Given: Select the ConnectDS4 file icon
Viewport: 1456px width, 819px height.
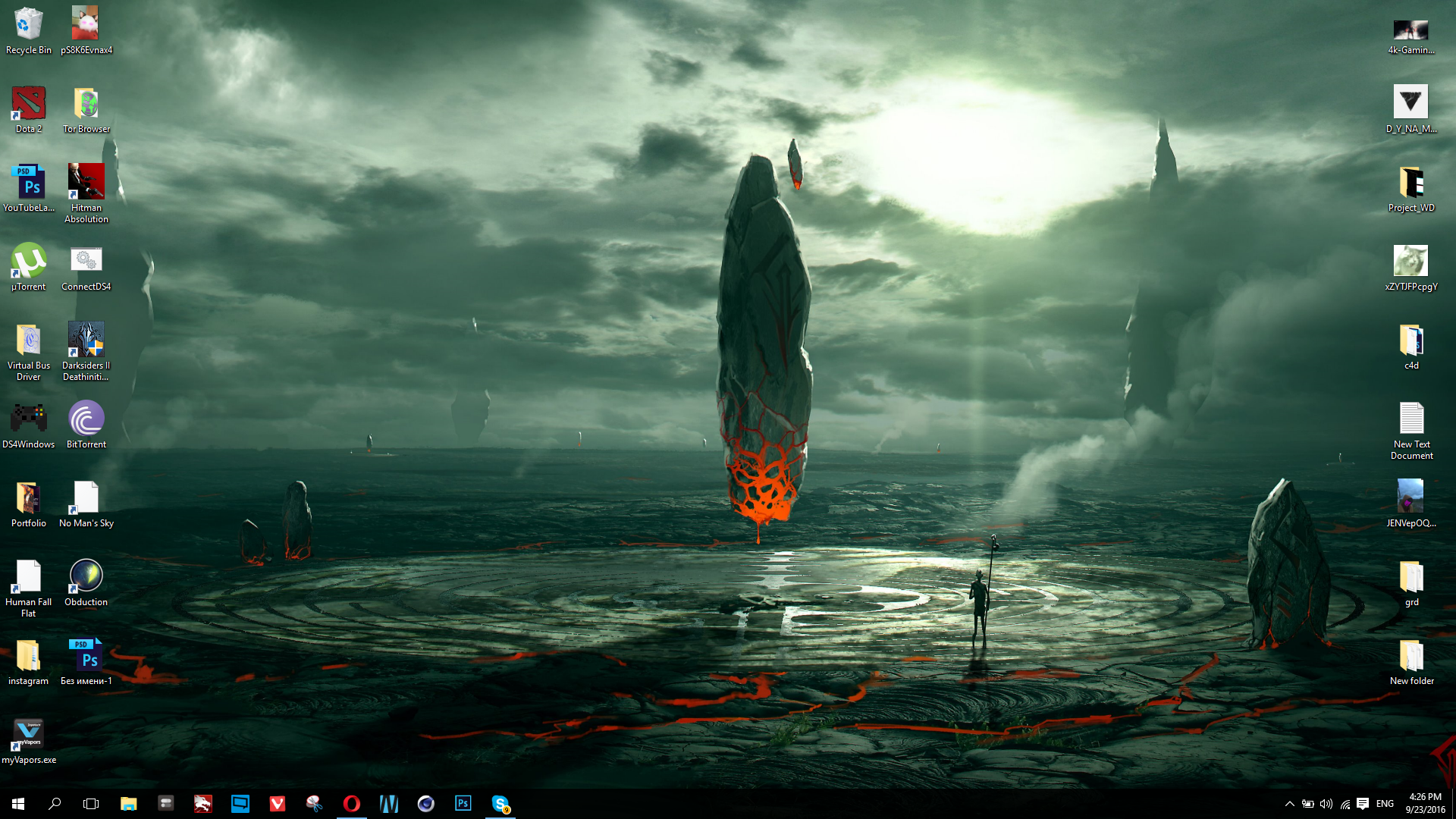Looking at the screenshot, I should click(86, 268).
